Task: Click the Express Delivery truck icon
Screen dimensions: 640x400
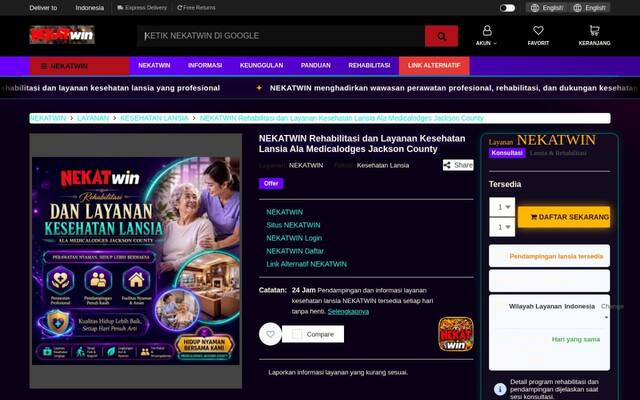Action: (x=120, y=8)
